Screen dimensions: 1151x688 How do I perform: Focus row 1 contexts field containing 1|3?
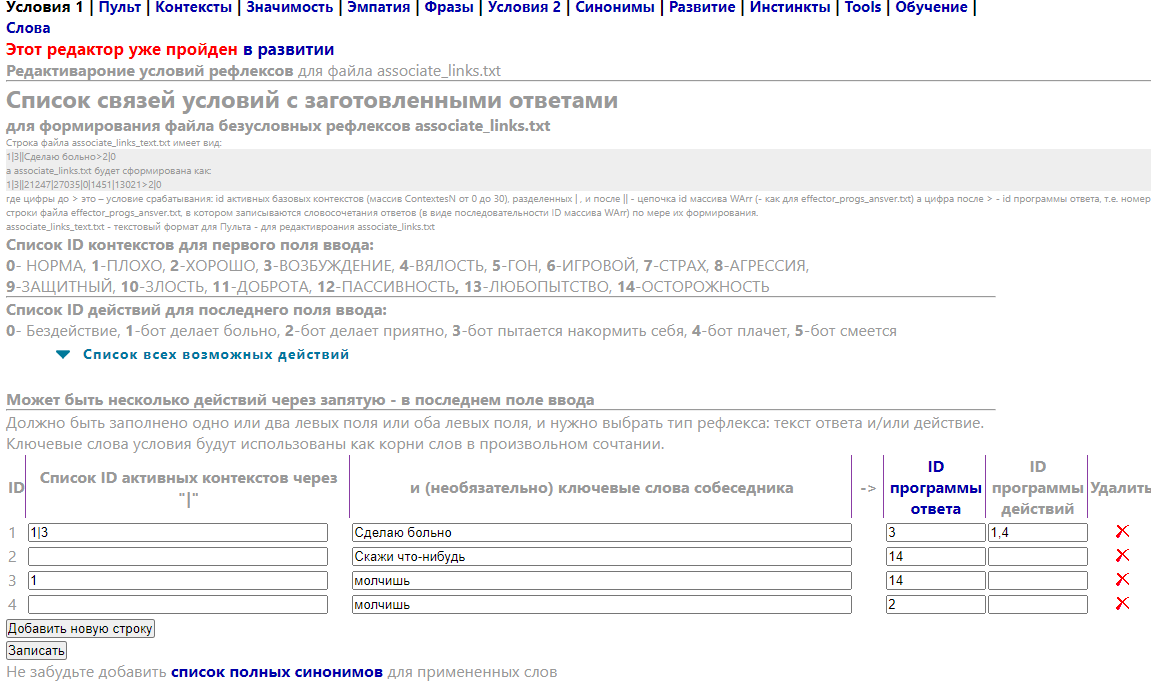click(x=178, y=533)
